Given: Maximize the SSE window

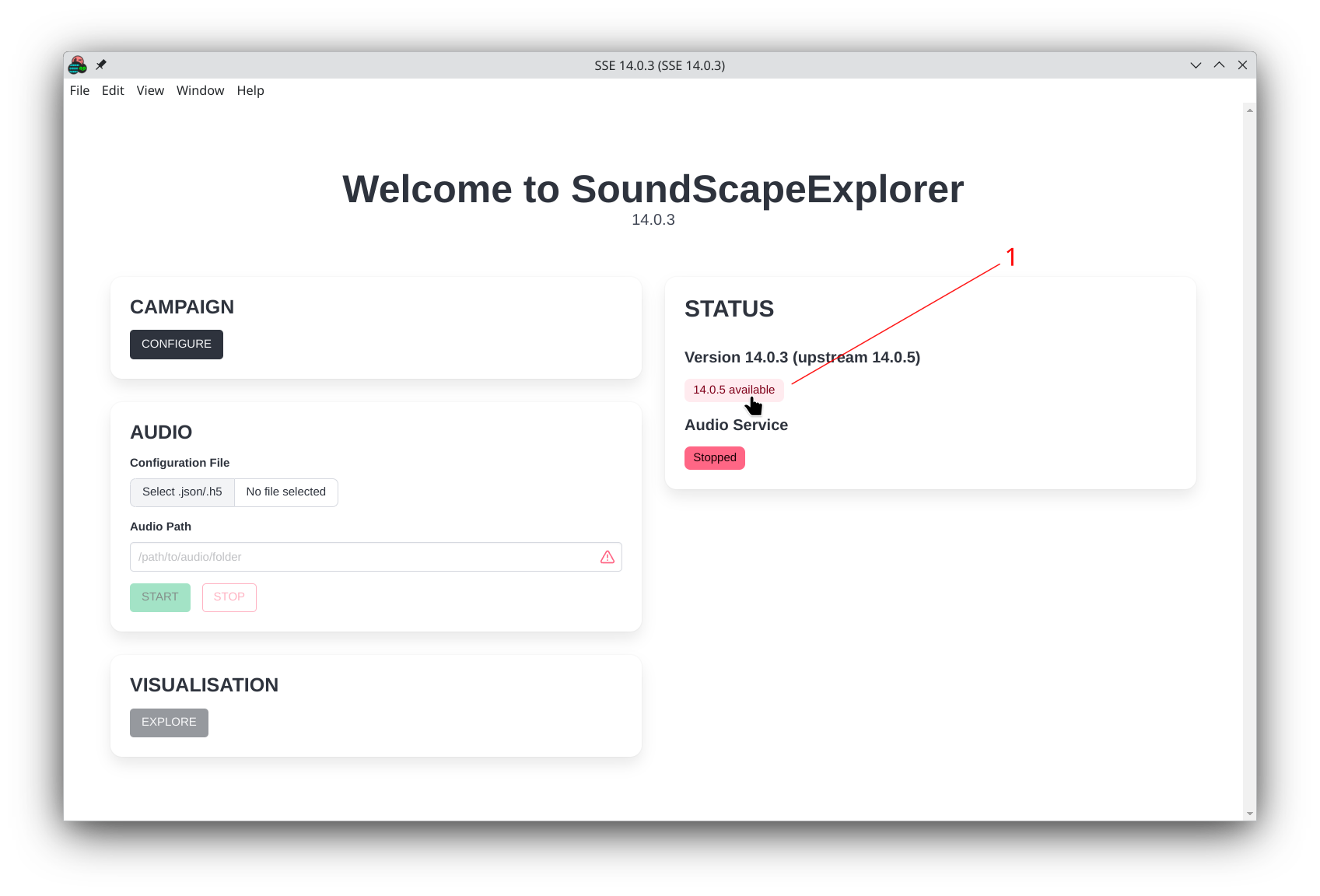Looking at the screenshot, I should (x=1219, y=65).
